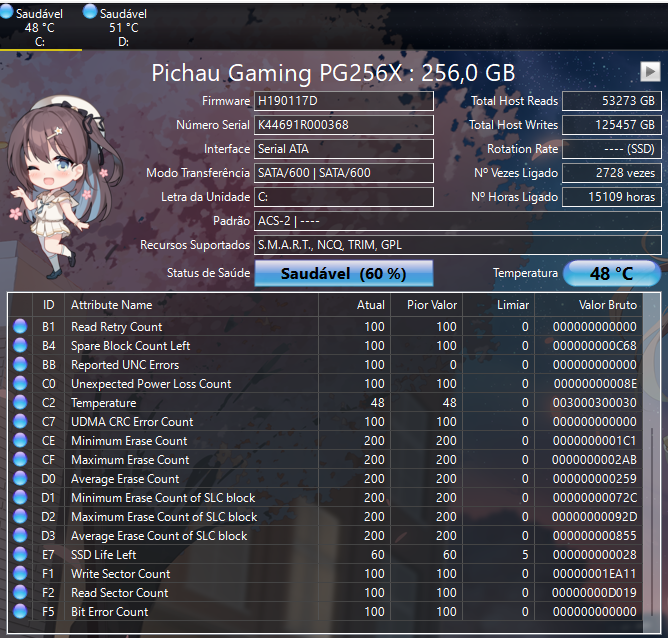Image resolution: width=668 pixels, height=638 pixels.
Task: Click the Atual column header
Action: point(354,305)
